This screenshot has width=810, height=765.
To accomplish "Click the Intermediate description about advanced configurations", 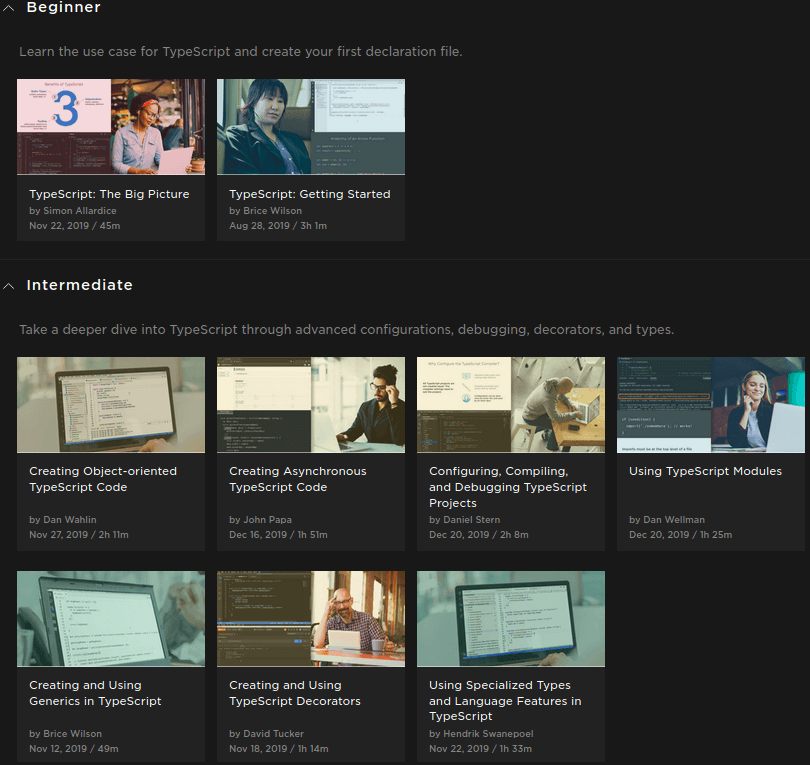I will pos(347,330).
